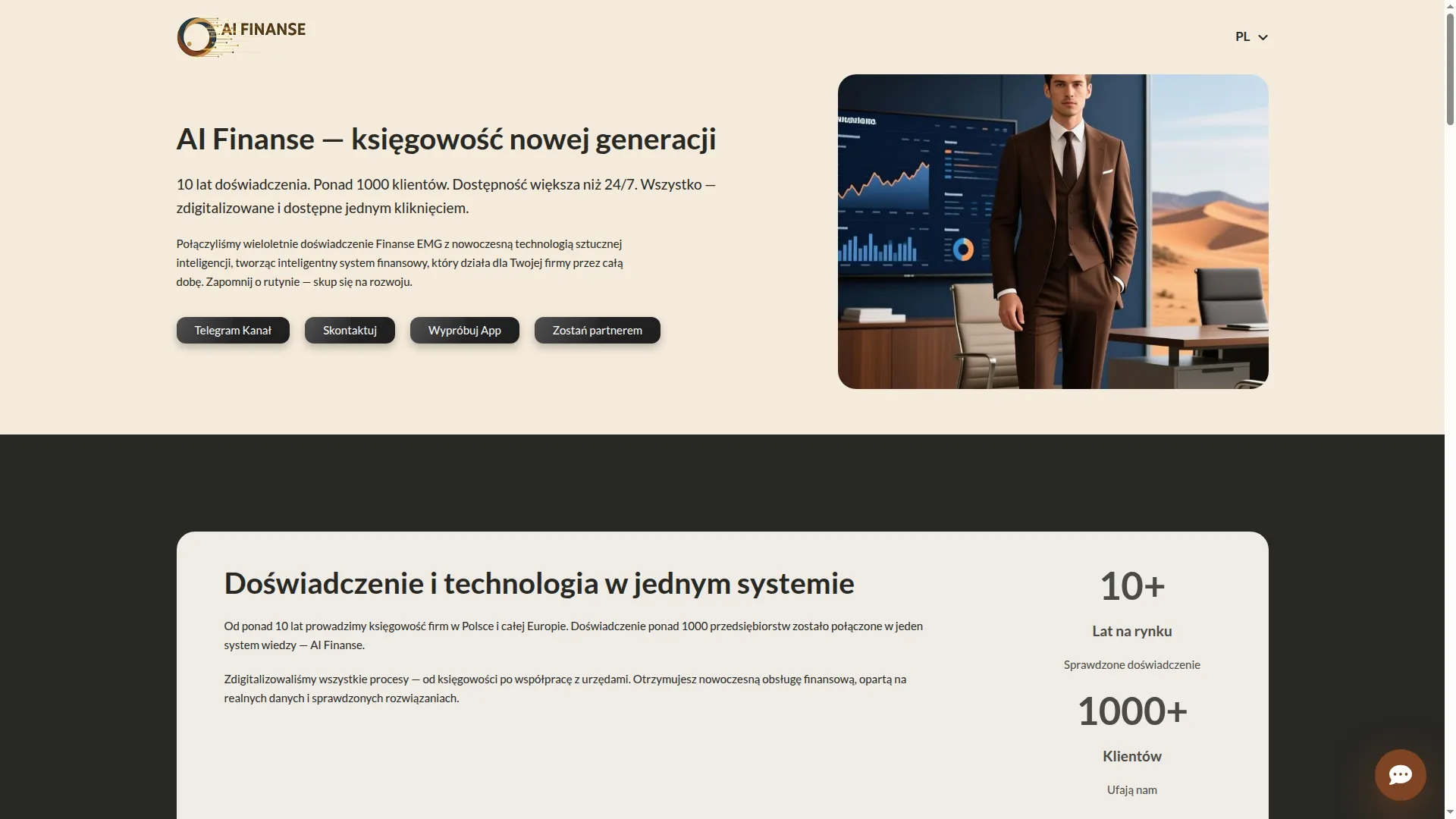Image resolution: width=1456 pixels, height=819 pixels.
Task: Click the heading Doświadczenie i technologia w jednym systemie
Action: coord(538,583)
